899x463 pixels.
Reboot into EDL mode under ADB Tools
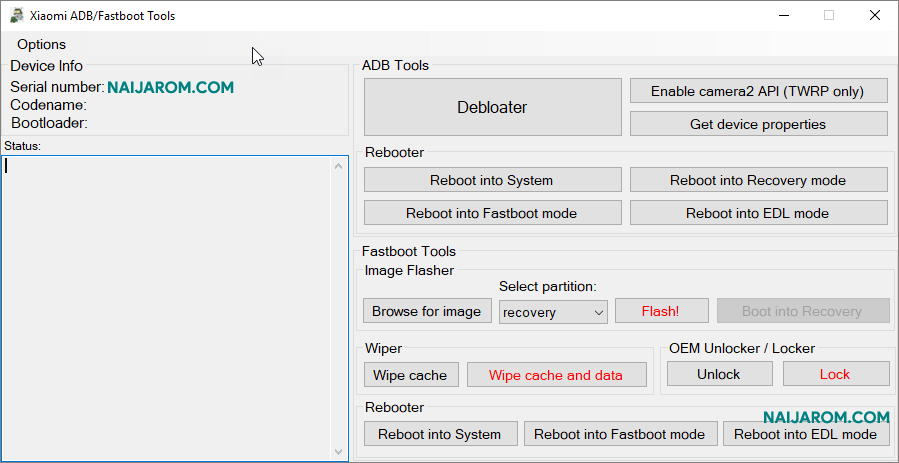[759, 213]
